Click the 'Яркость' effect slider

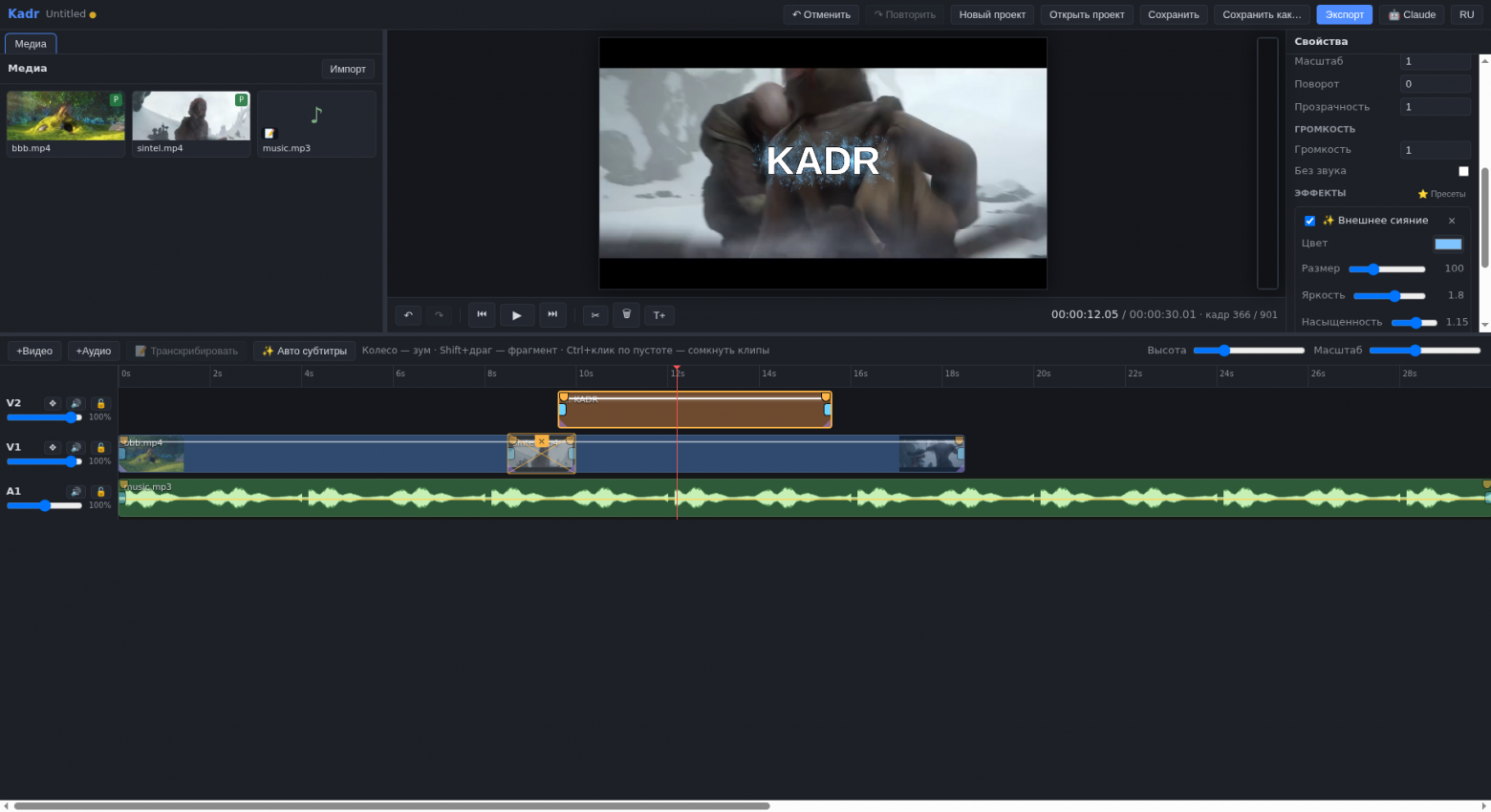pos(1390,296)
